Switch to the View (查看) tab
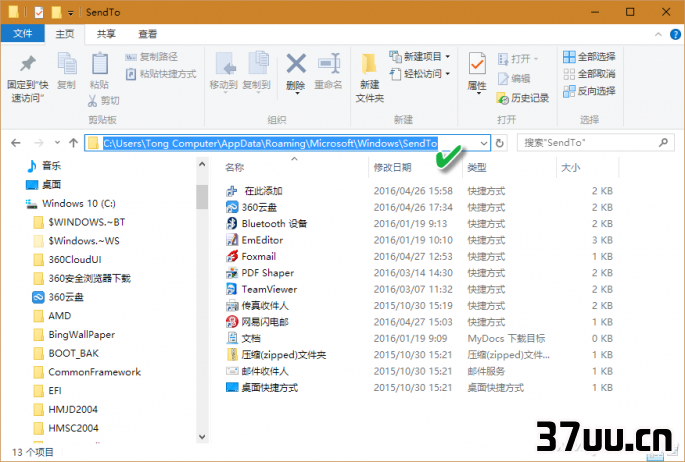This screenshot has width=685, height=462. [148, 34]
